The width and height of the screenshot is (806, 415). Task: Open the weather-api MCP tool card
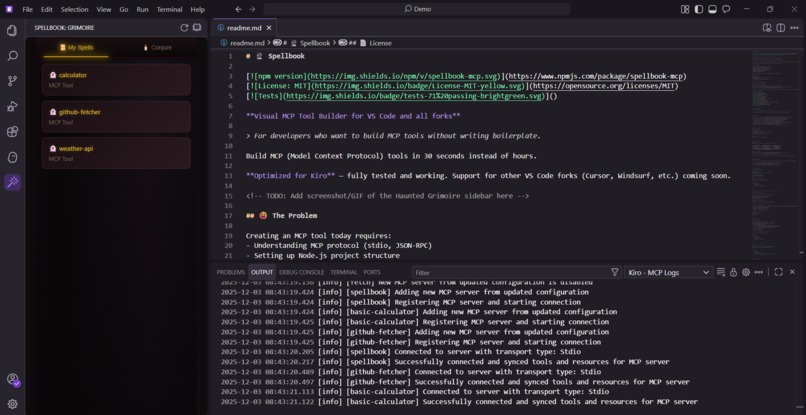(x=116, y=153)
